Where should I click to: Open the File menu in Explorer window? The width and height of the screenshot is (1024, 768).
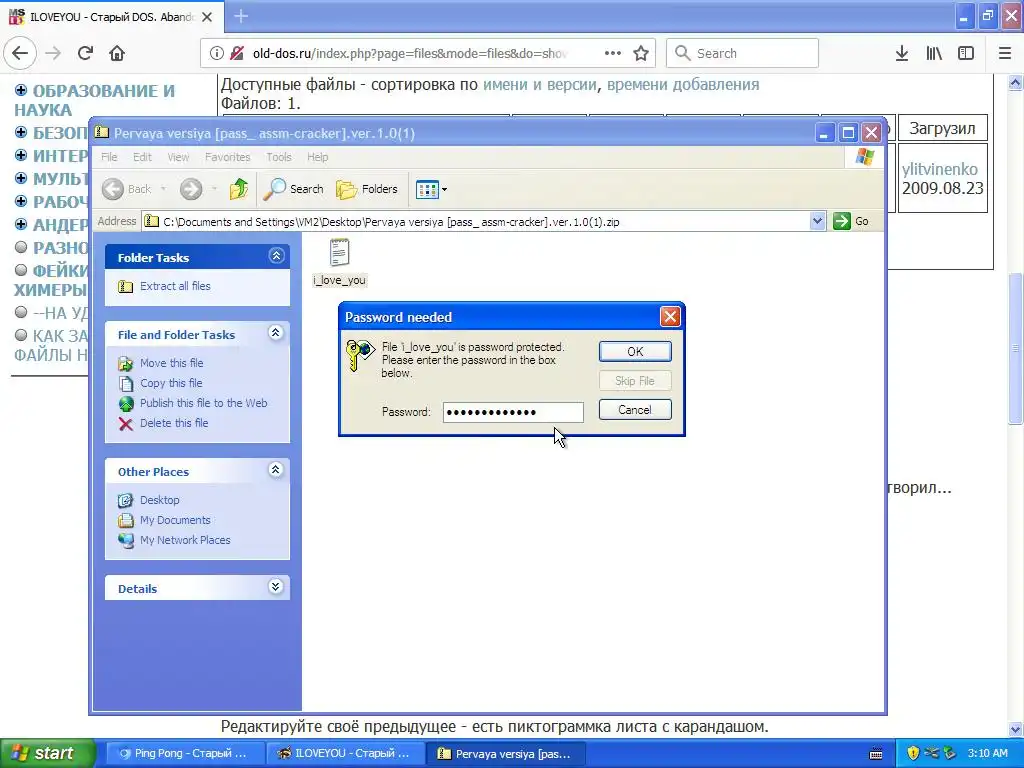click(109, 157)
